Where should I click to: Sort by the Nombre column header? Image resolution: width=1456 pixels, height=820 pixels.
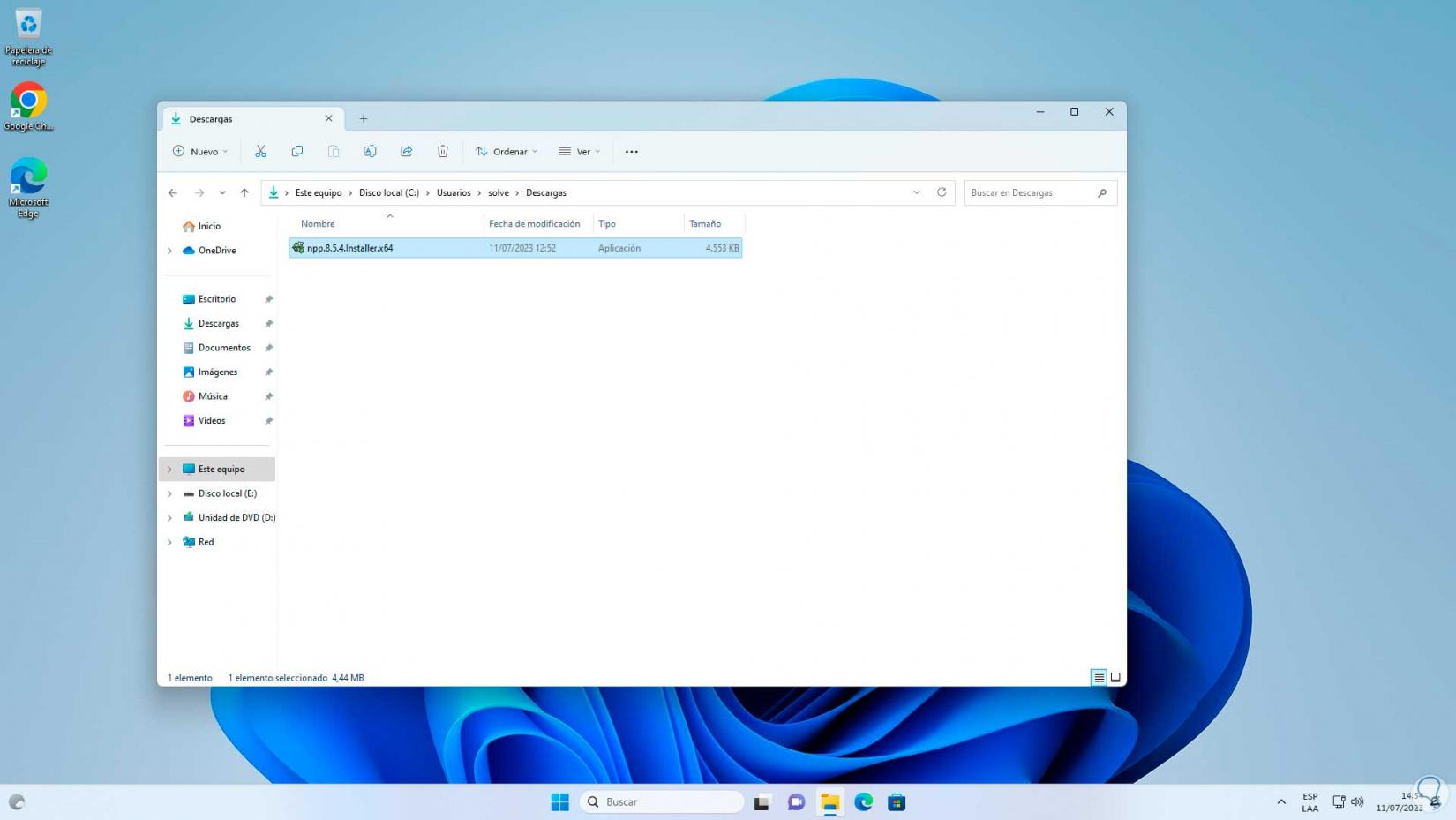(318, 224)
